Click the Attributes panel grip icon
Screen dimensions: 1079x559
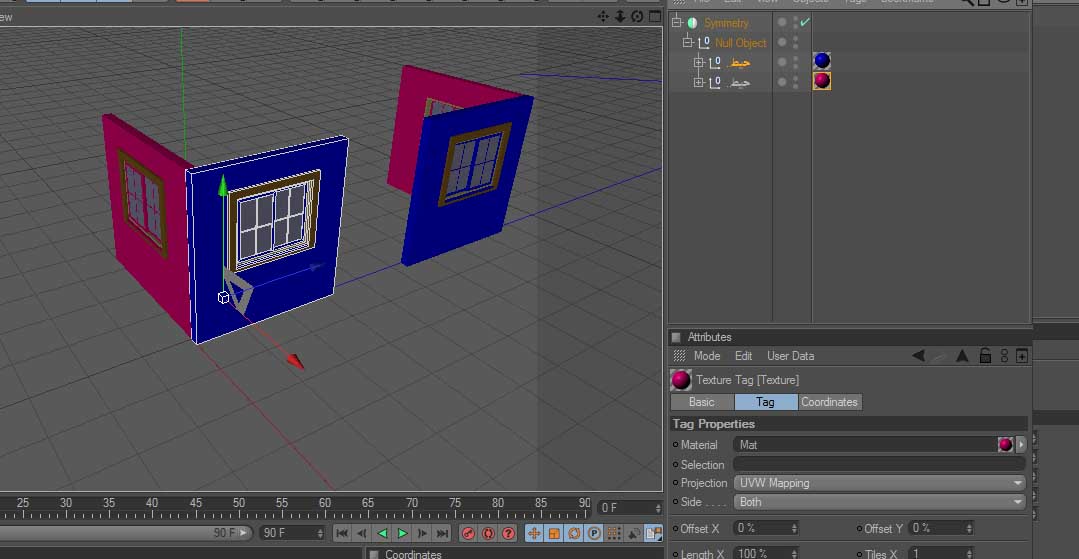tap(679, 356)
